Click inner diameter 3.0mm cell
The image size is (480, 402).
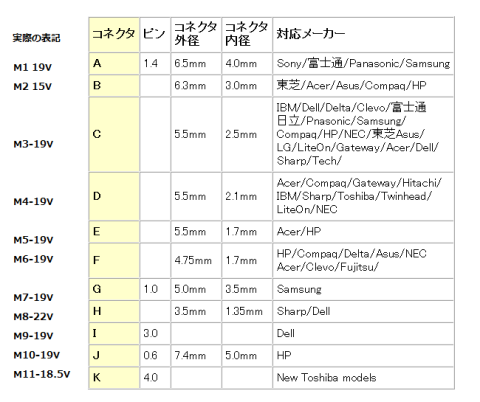pos(247,86)
